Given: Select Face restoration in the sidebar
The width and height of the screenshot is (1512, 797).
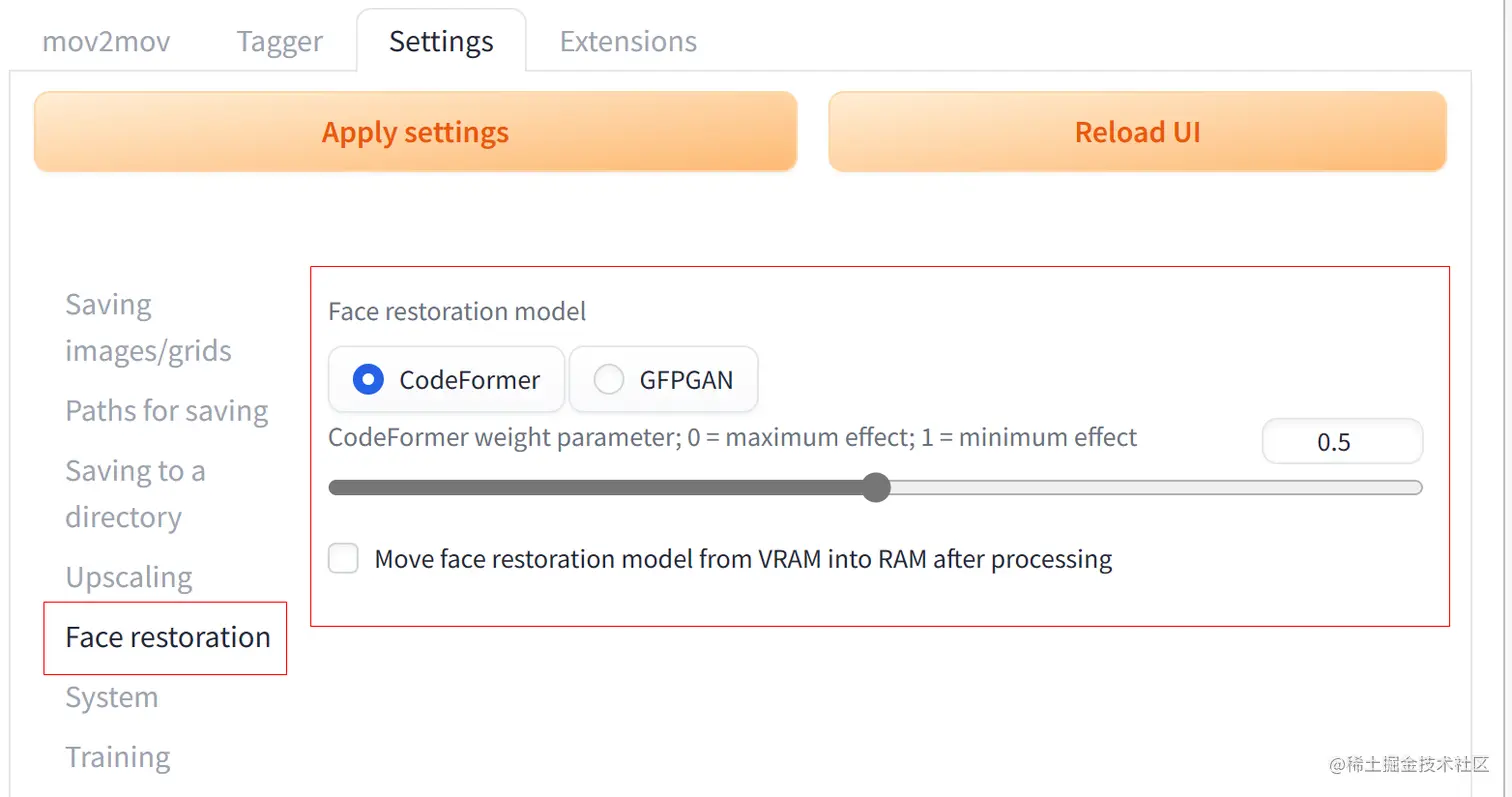Looking at the screenshot, I should click(168, 637).
